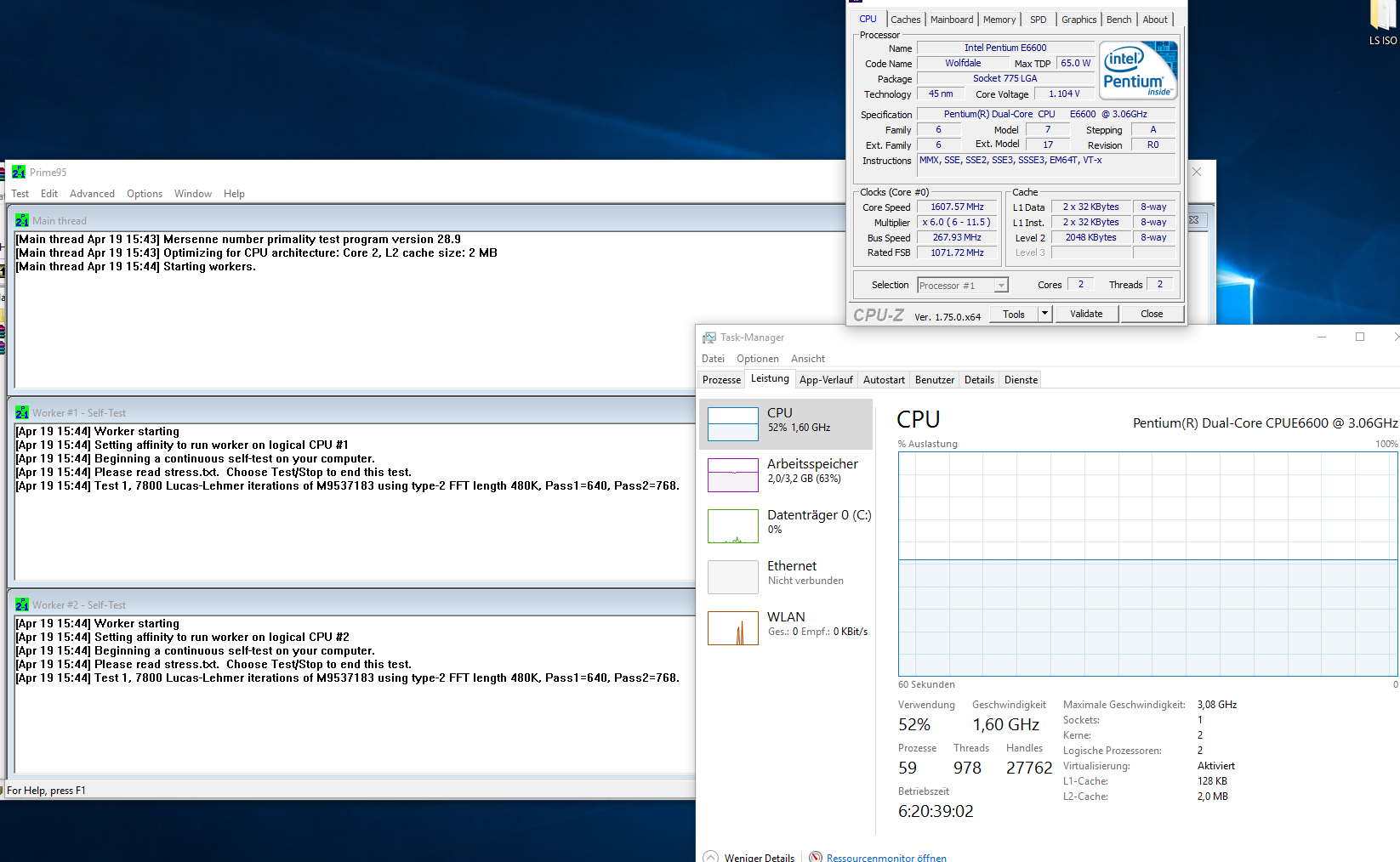
Task: Click the 'Socket 775 LGA' package value
Action: coord(1005,78)
